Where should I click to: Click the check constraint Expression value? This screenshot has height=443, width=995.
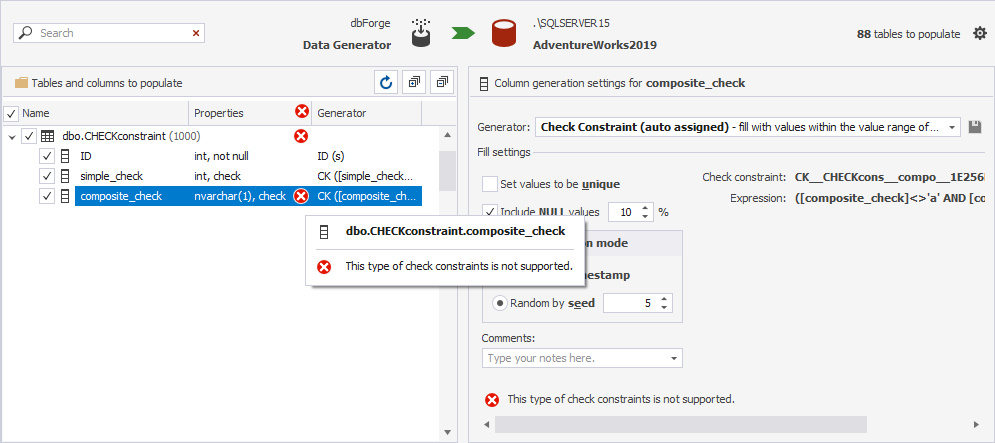coord(890,198)
